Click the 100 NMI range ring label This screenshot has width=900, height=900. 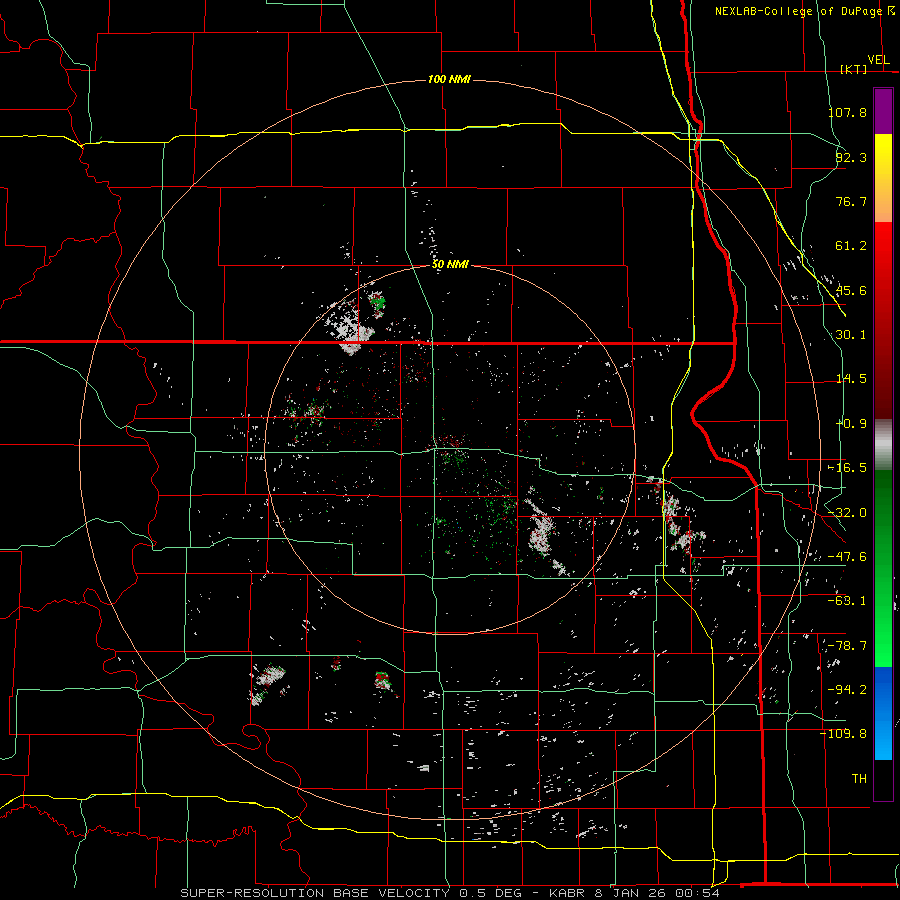tap(449, 79)
